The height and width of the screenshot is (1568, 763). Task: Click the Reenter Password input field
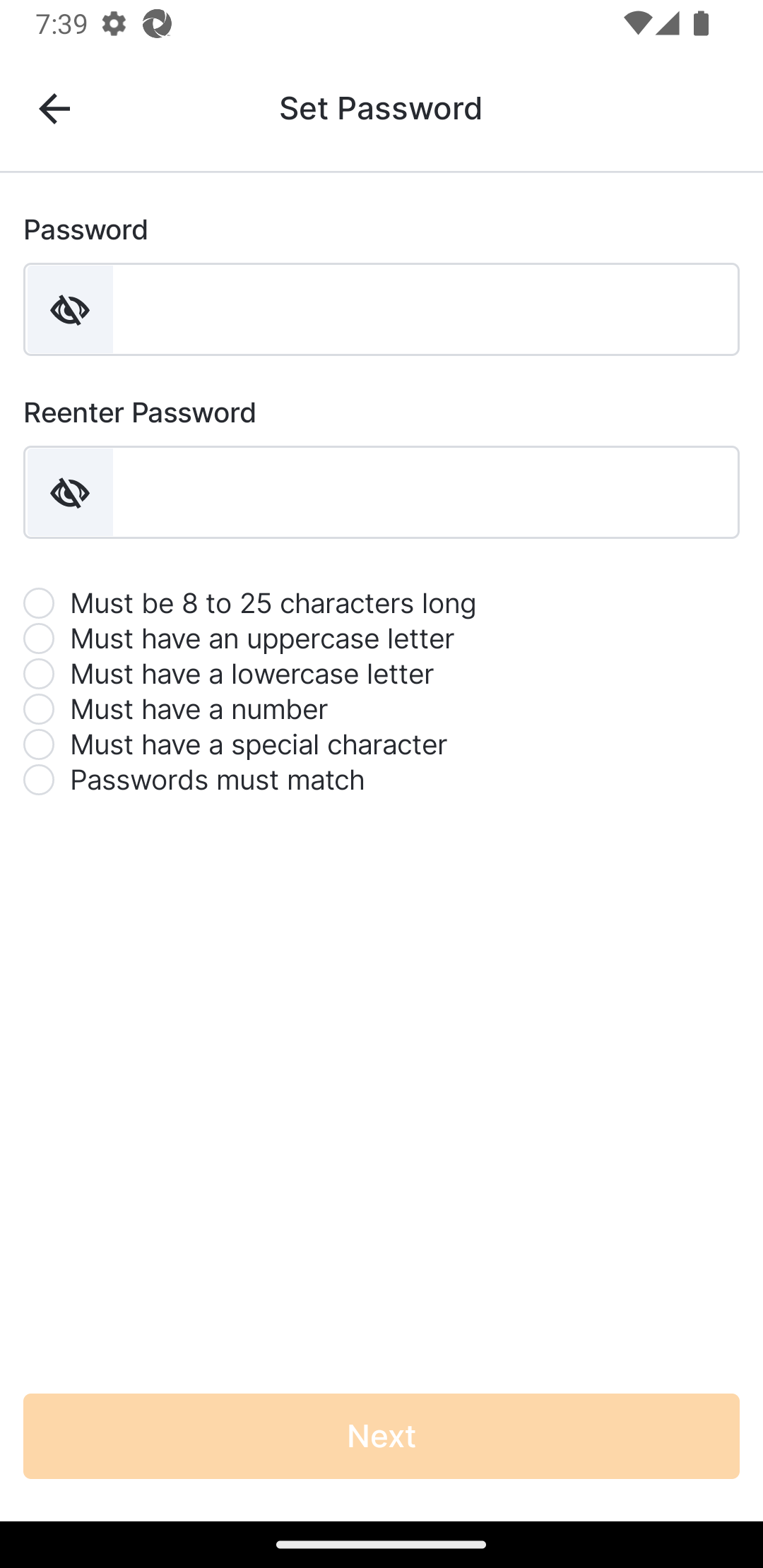(425, 493)
